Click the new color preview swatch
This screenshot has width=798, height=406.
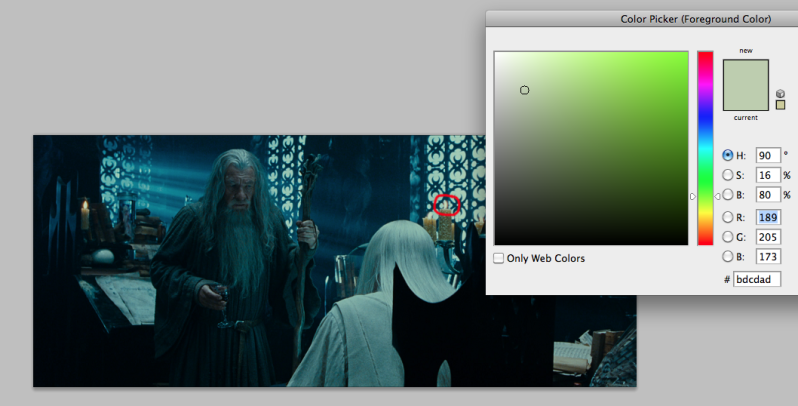coord(746,72)
